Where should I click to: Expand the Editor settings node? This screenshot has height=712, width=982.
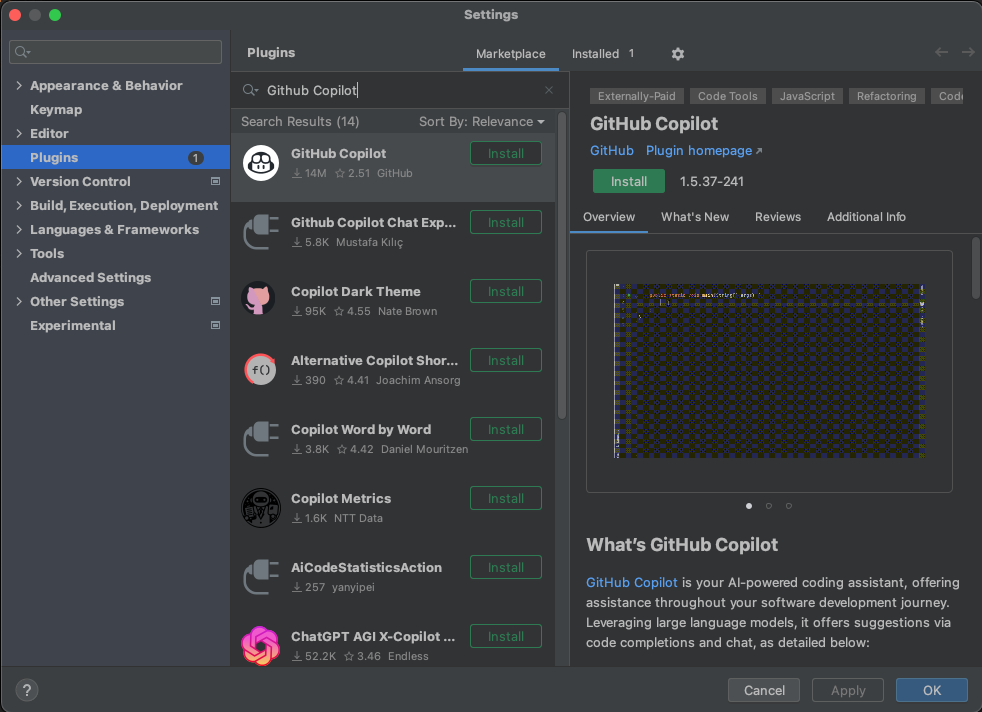click(19, 133)
